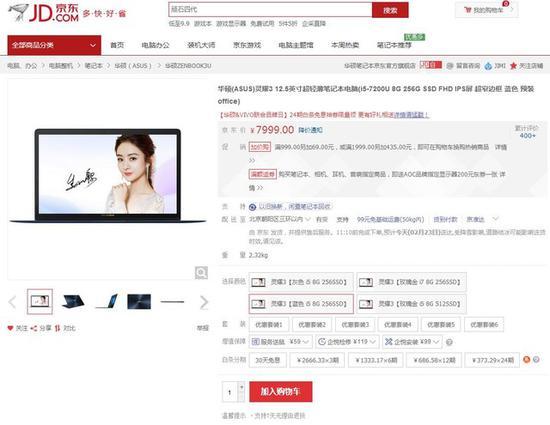This screenshot has height=425, width=550.
Task: Open the 400+ cumulative reviews count
Action: tap(528, 136)
